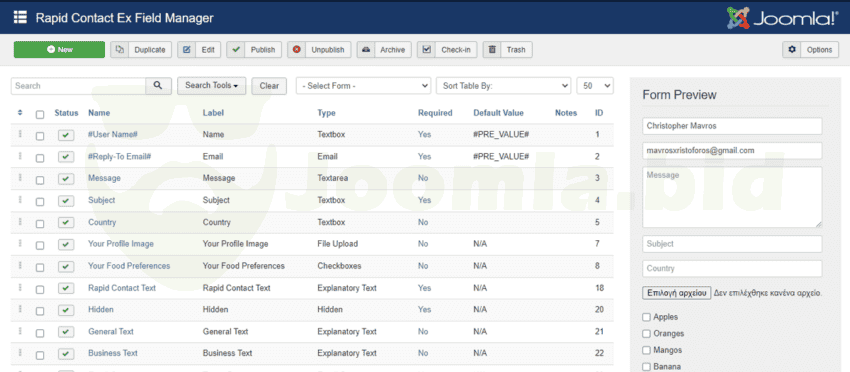Tick the checkbox for Your Food Preferences row

(40, 268)
